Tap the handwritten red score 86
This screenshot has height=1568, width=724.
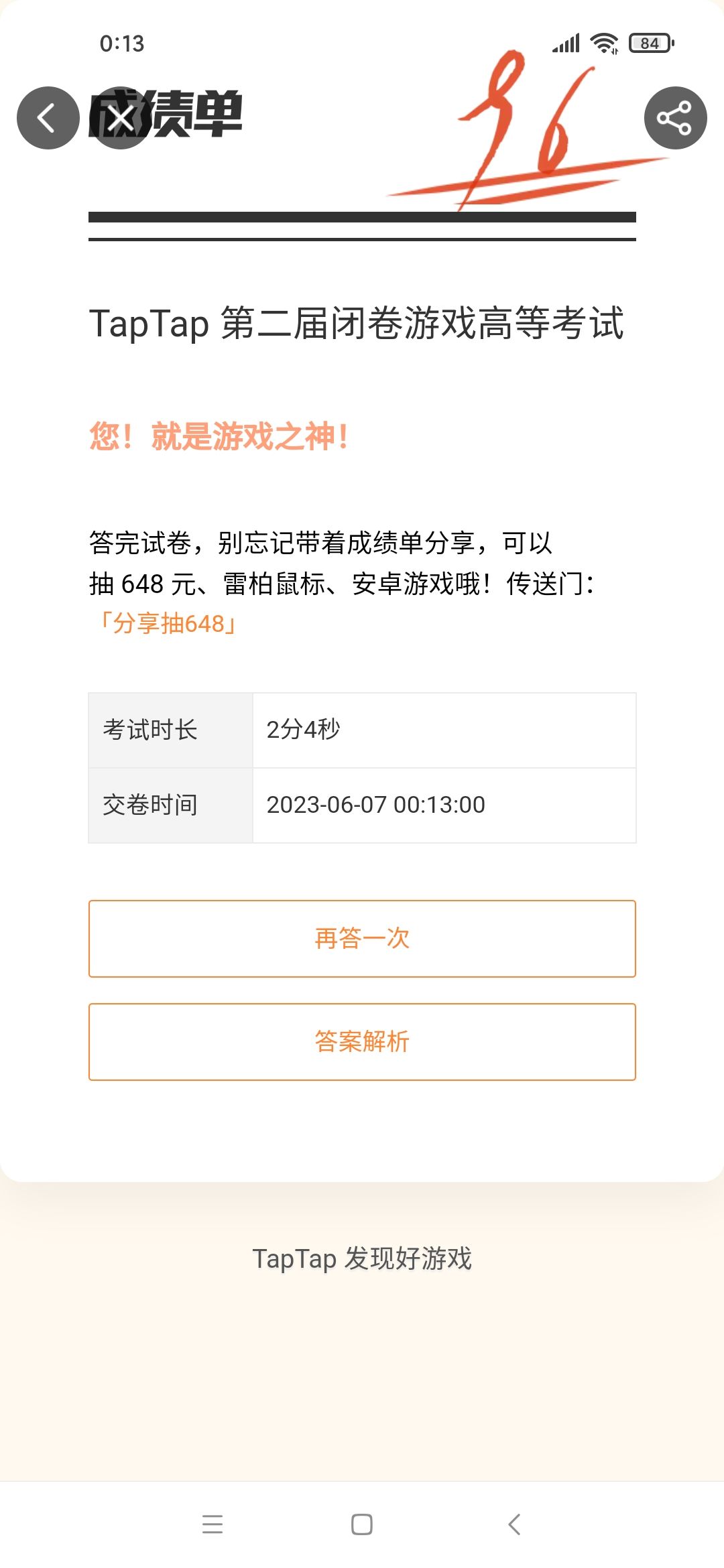[530, 127]
